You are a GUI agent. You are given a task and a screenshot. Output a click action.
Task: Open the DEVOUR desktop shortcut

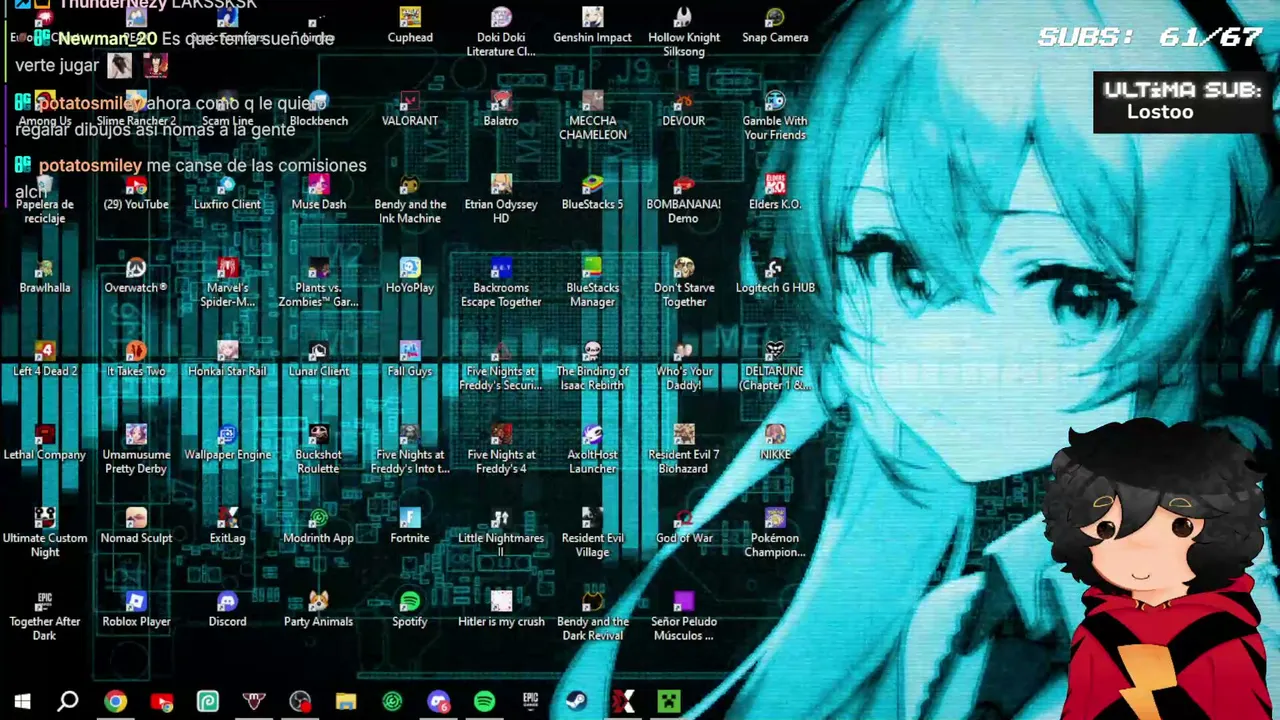684,109
